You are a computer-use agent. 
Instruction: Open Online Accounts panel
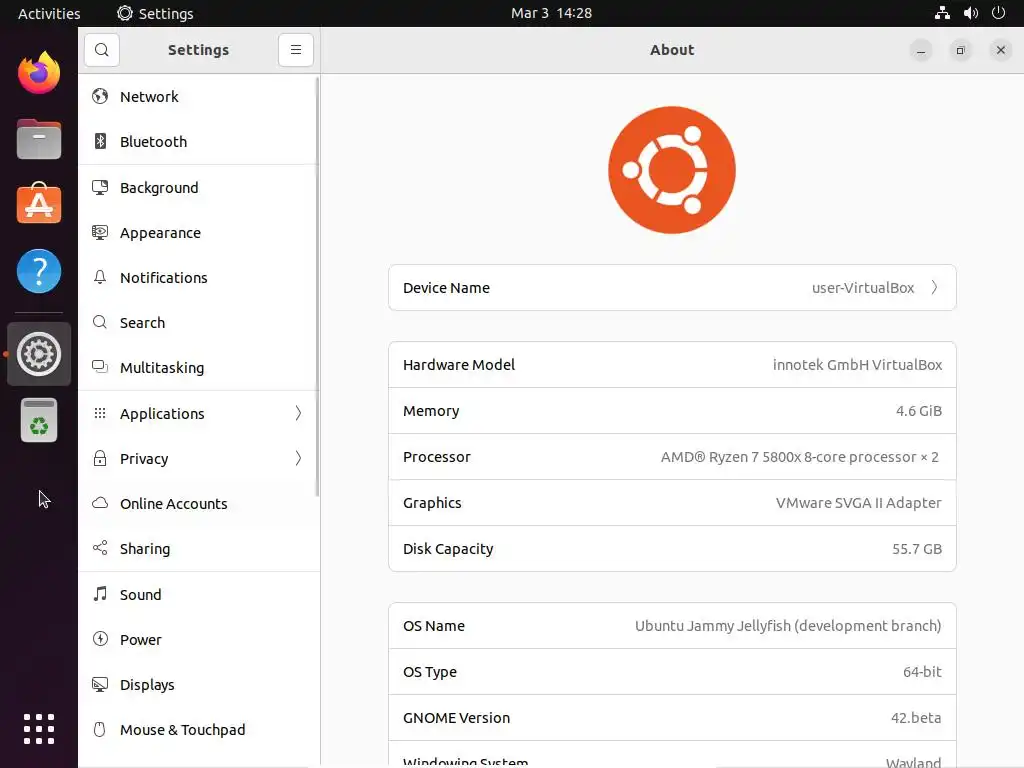pos(199,504)
